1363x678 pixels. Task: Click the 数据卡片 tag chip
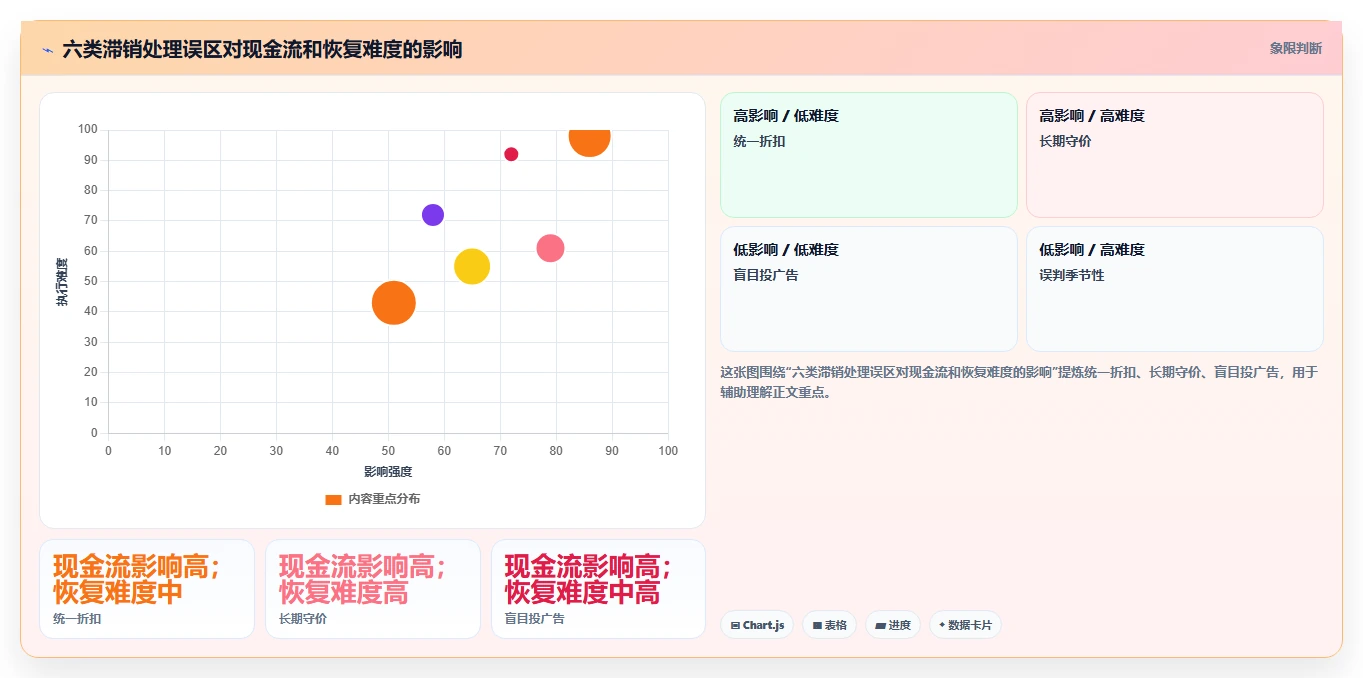pos(965,625)
